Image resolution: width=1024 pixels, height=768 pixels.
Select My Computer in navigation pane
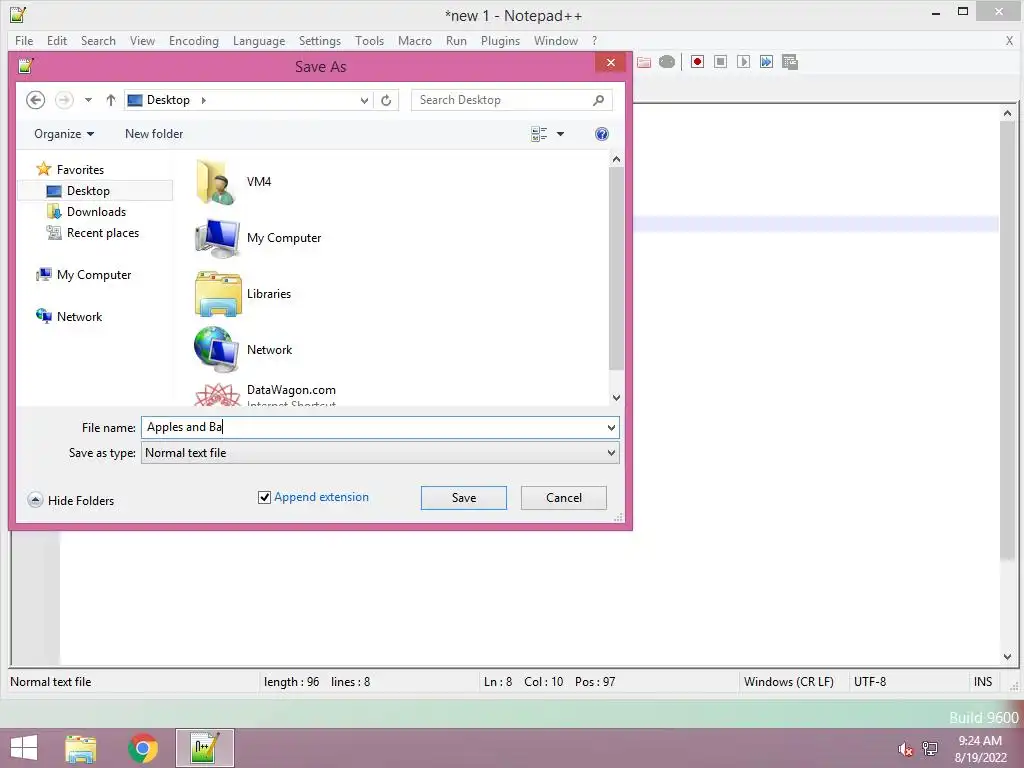(x=84, y=275)
